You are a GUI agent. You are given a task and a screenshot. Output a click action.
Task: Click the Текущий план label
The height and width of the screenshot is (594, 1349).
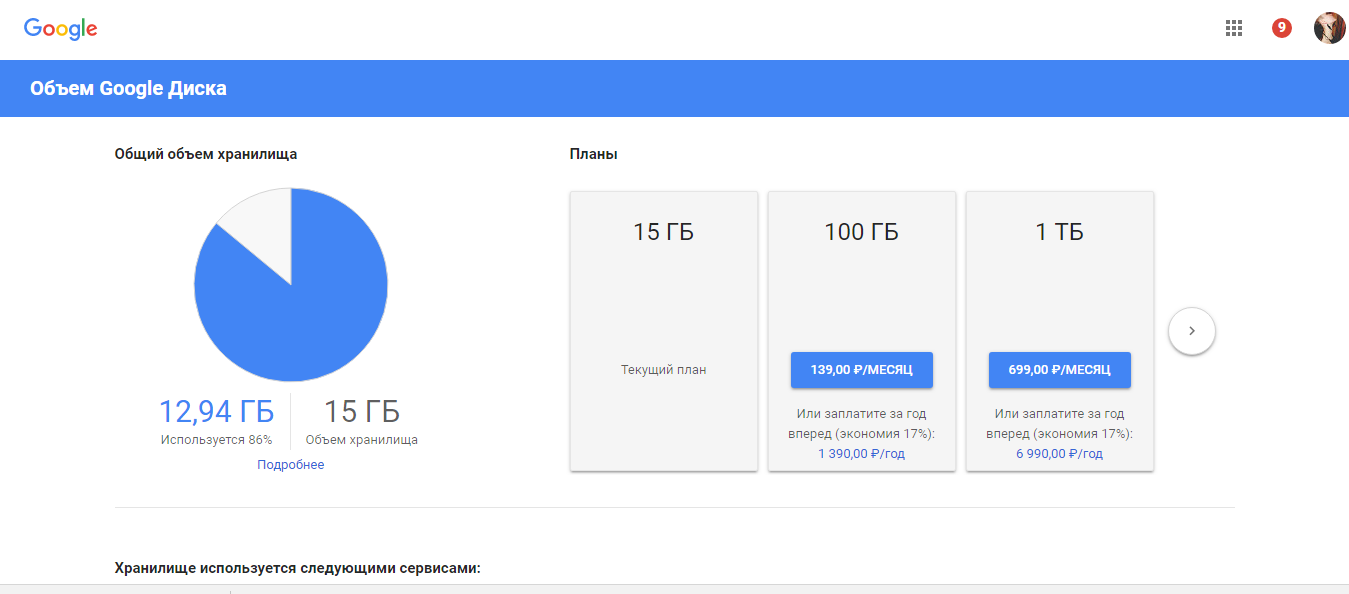(x=663, y=367)
